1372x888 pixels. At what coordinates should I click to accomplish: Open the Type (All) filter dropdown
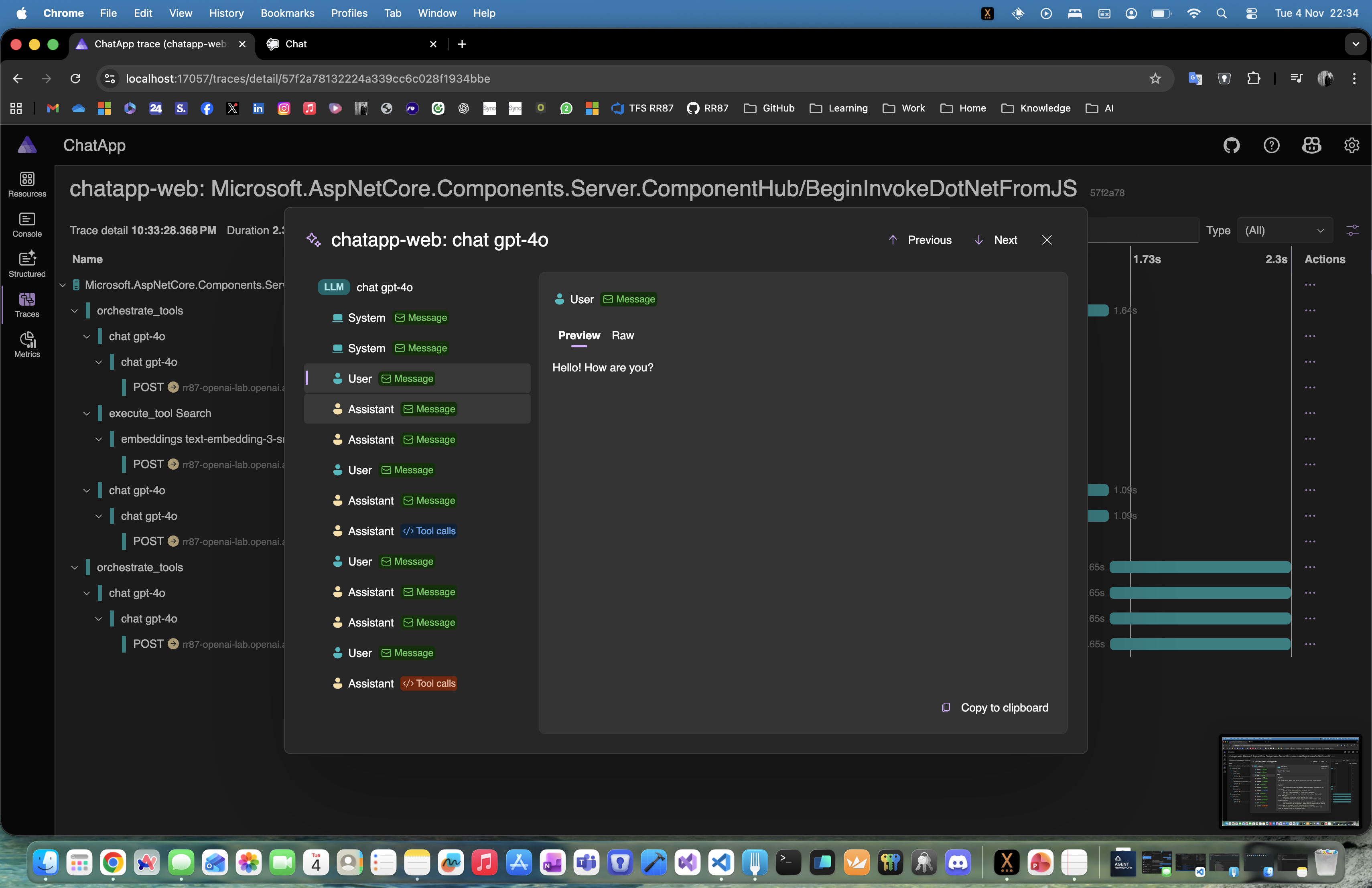(x=1285, y=231)
